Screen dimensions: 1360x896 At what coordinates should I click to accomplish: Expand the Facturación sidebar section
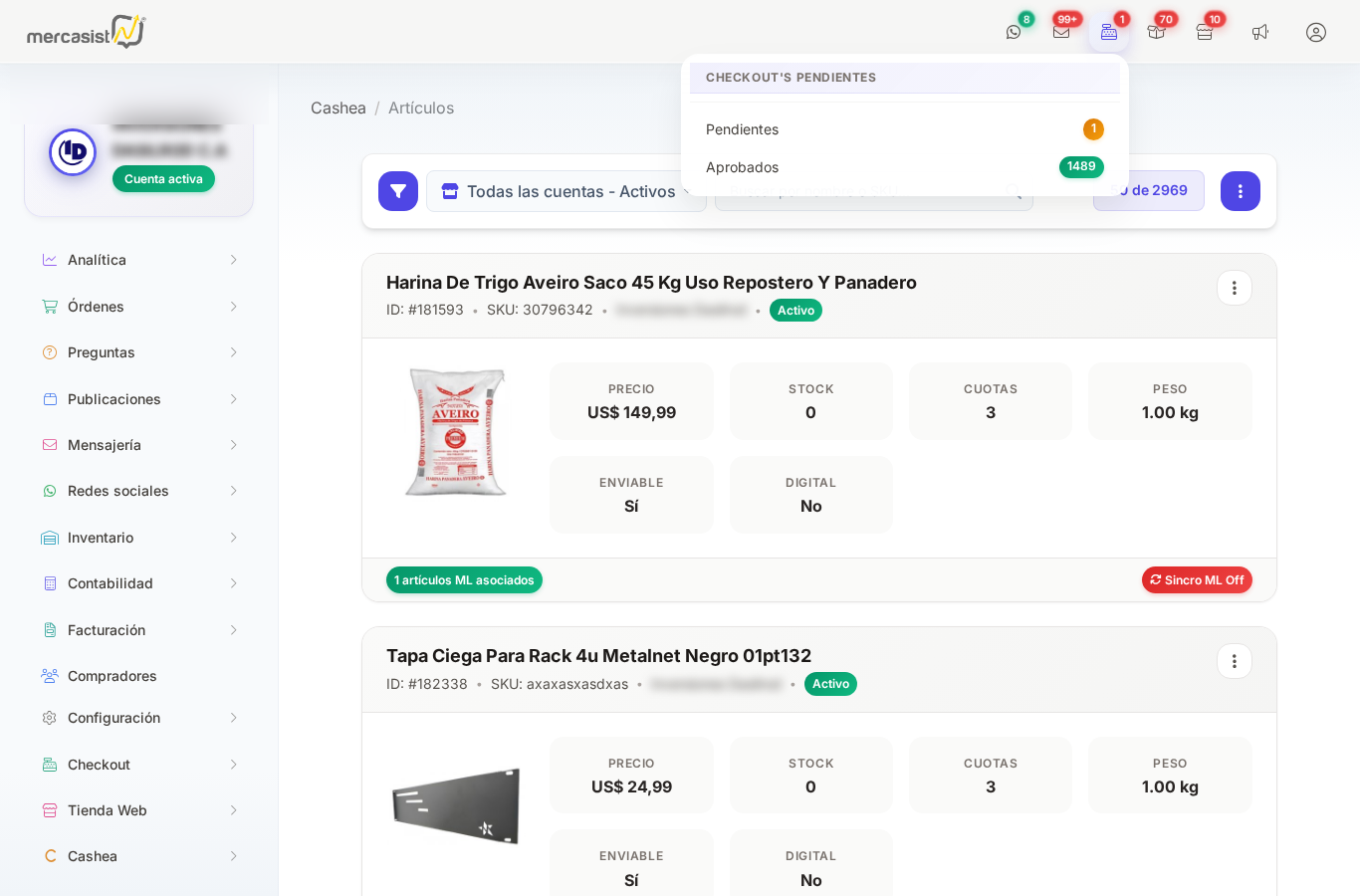pos(139,630)
